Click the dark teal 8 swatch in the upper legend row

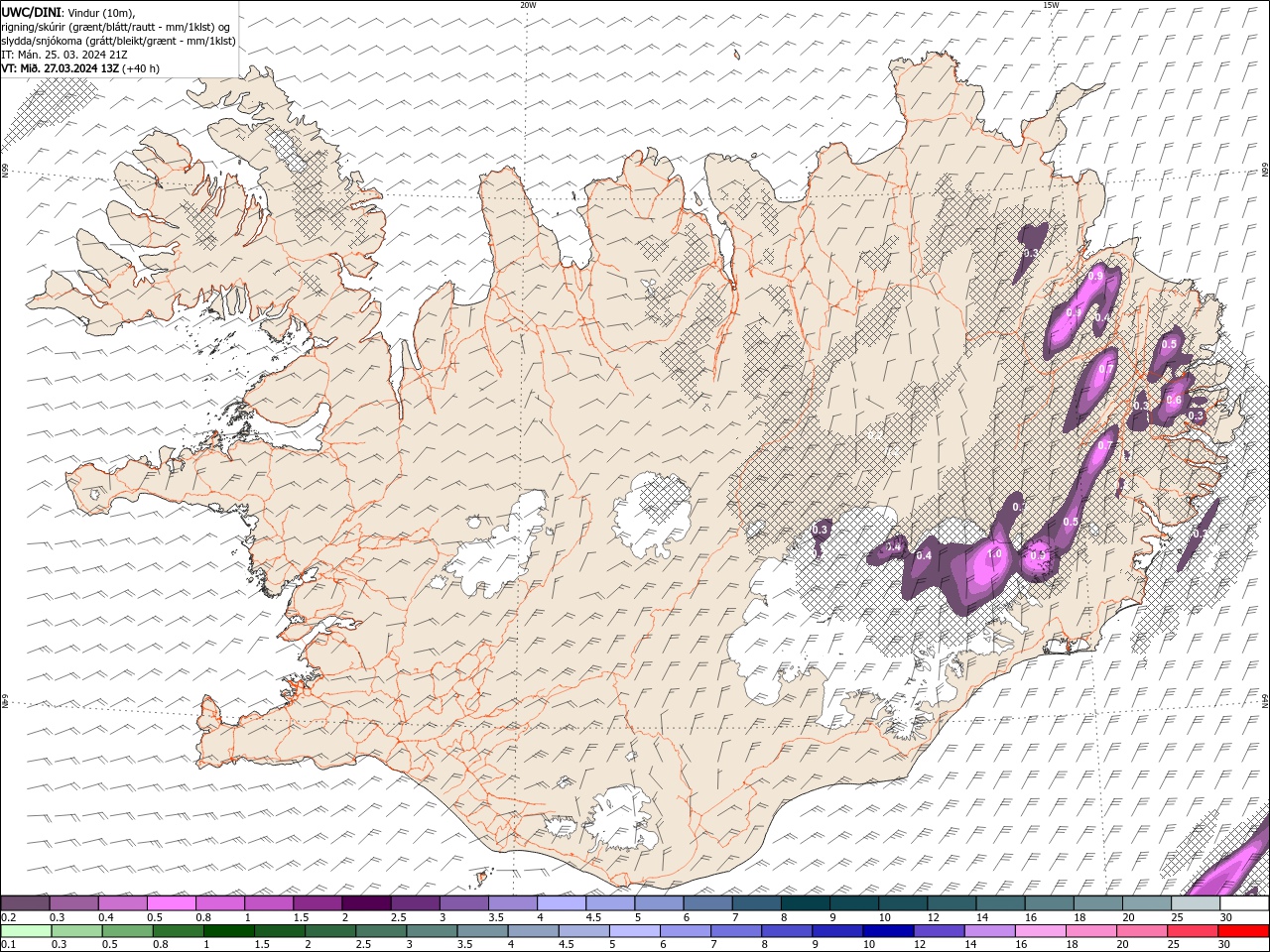pyautogui.click(x=804, y=903)
